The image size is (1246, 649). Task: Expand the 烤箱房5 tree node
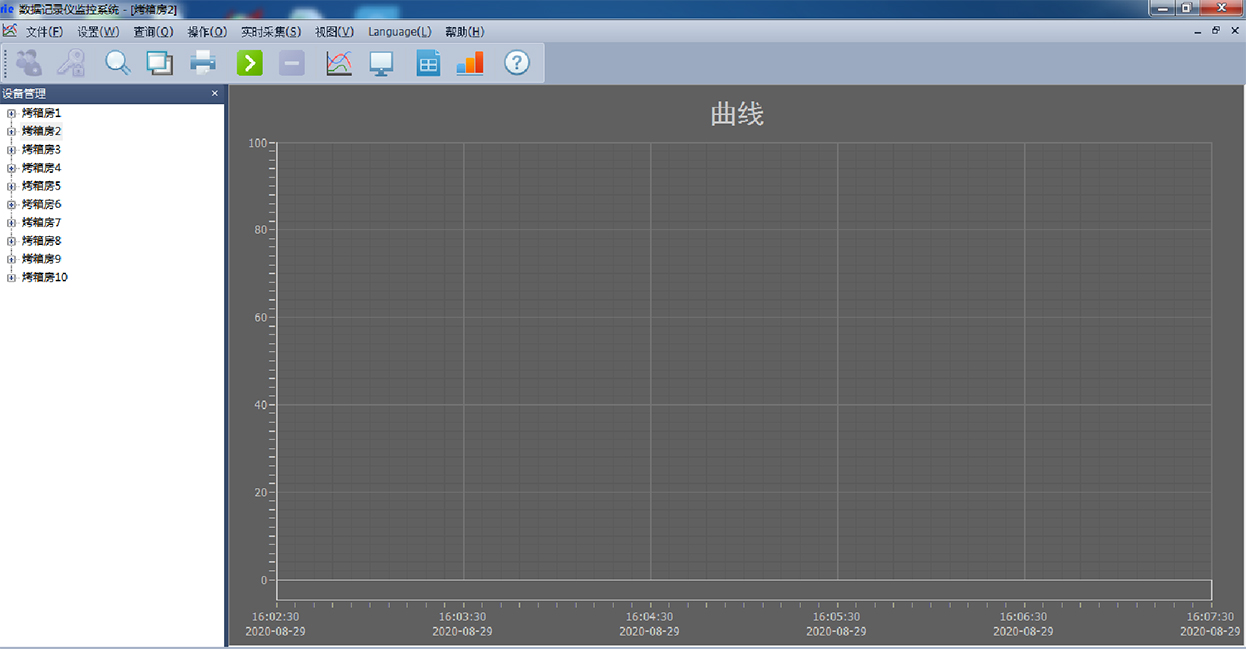coord(11,186)
